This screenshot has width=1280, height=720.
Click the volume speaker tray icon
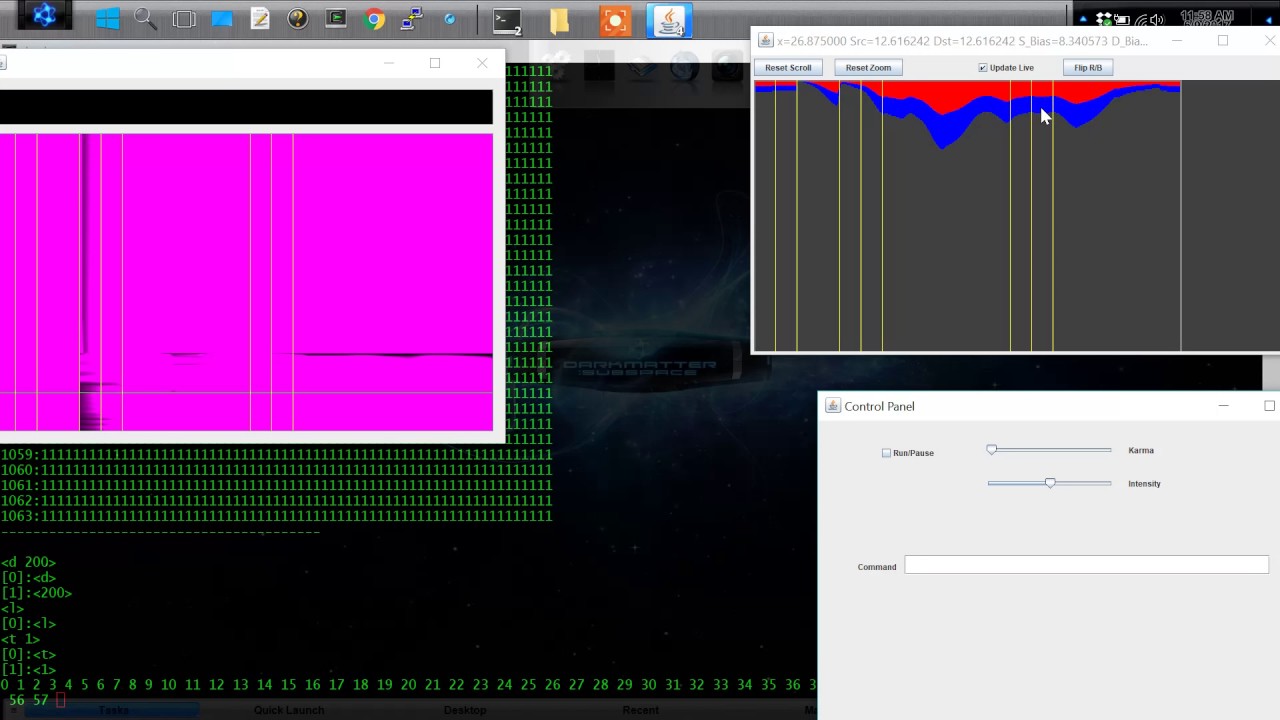click(1157, 19)
